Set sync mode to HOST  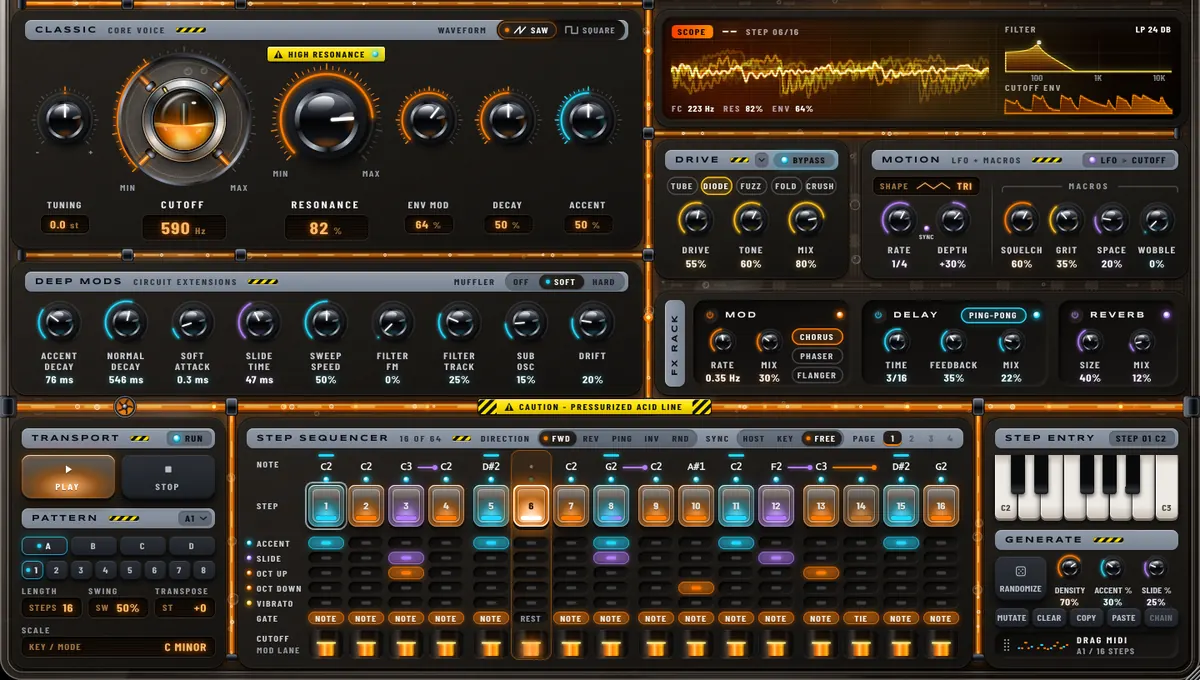point(752,438)
